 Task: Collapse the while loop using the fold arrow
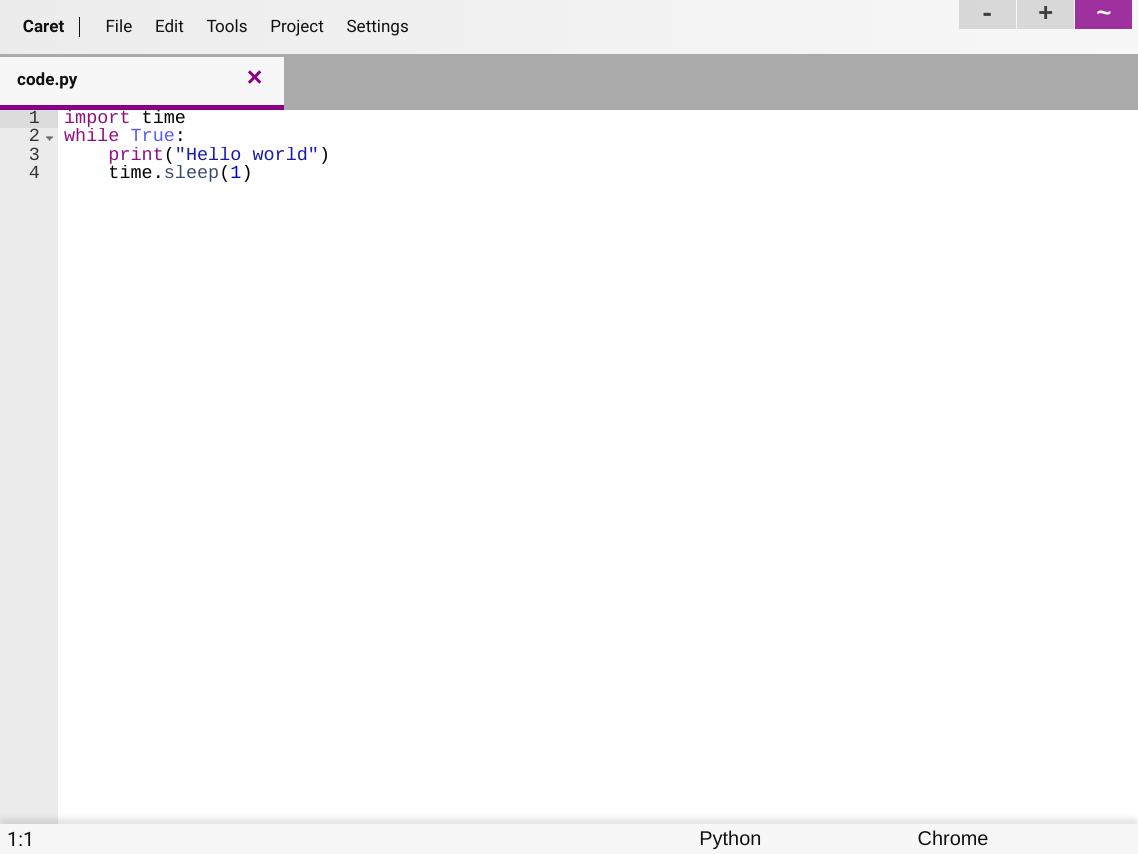coord(50,138)
